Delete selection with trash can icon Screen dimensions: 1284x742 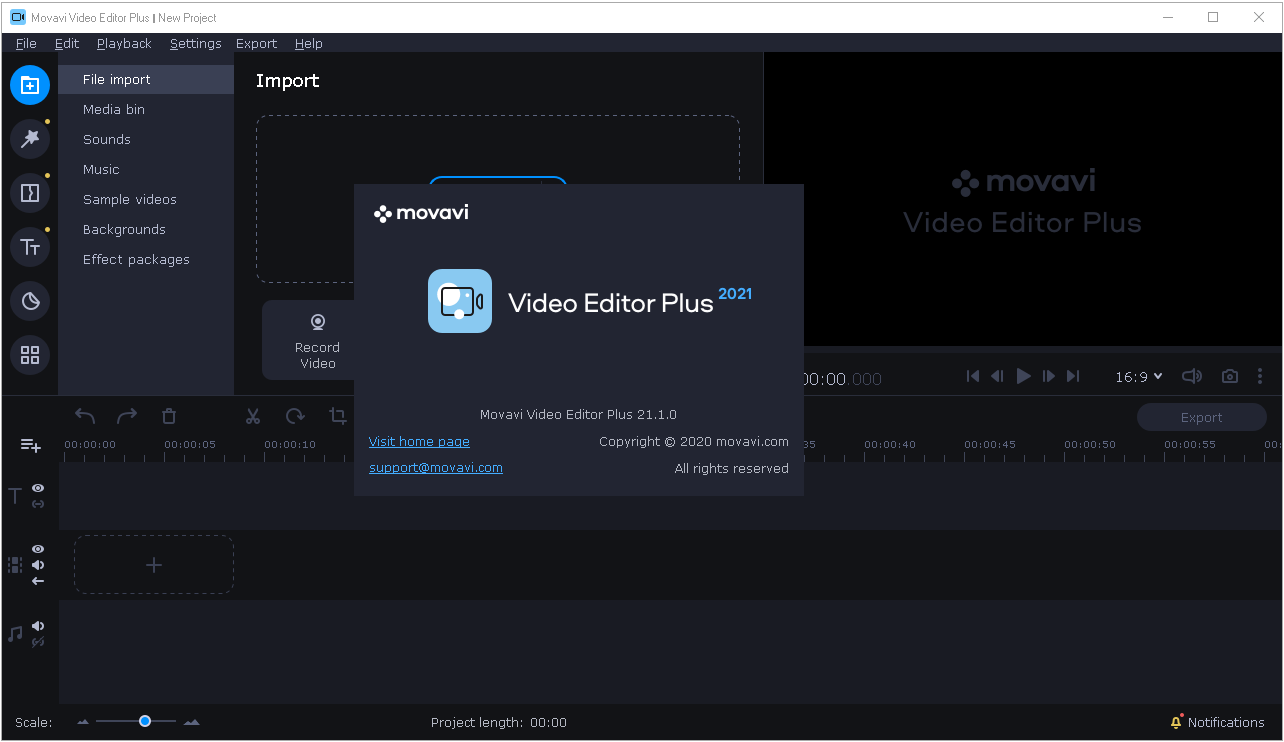click(169, 417)
